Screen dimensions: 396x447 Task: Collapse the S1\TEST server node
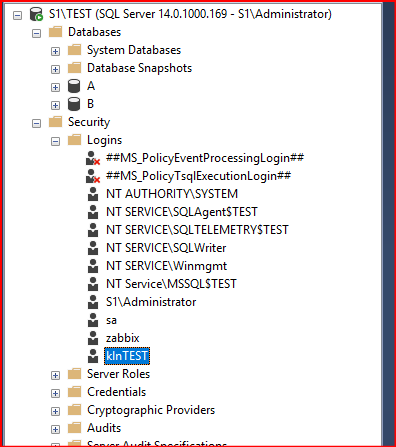click(x=17, y=15)
